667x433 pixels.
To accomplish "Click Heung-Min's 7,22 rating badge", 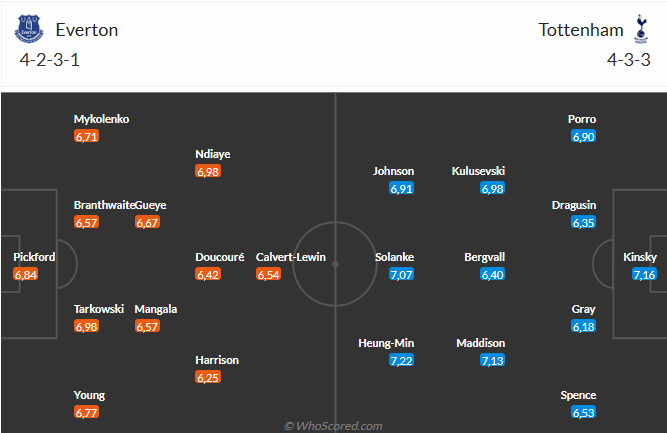I will tap(401, 360).
